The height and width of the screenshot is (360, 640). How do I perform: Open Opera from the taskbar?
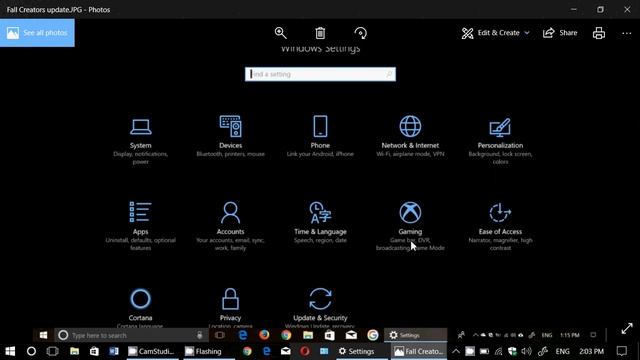coord(304,351)
